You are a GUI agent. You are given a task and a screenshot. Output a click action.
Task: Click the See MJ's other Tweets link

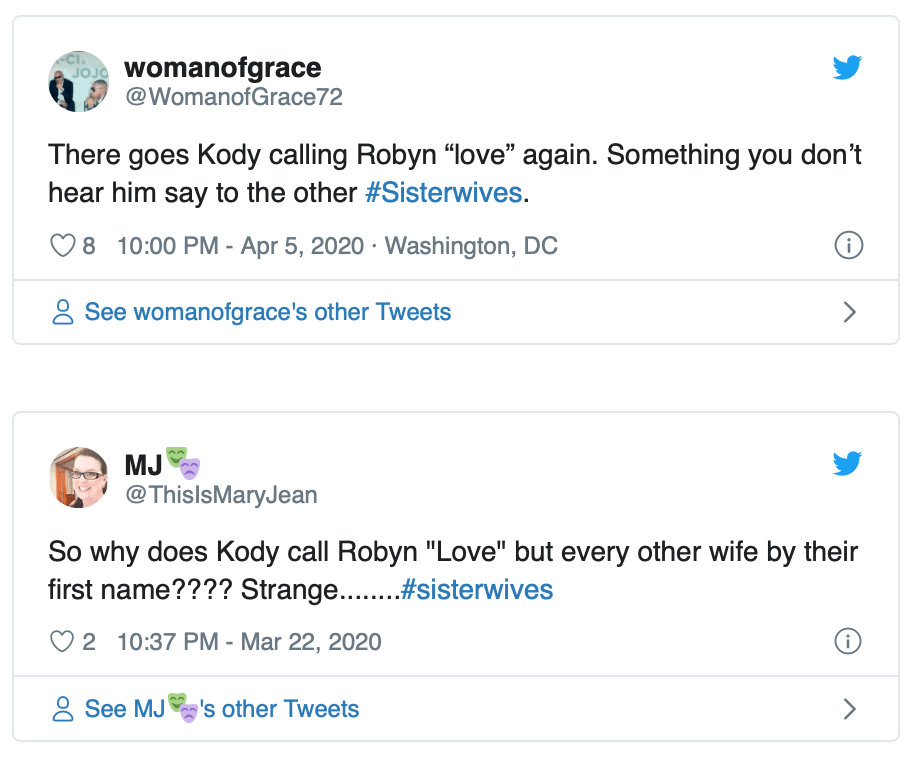222,710
